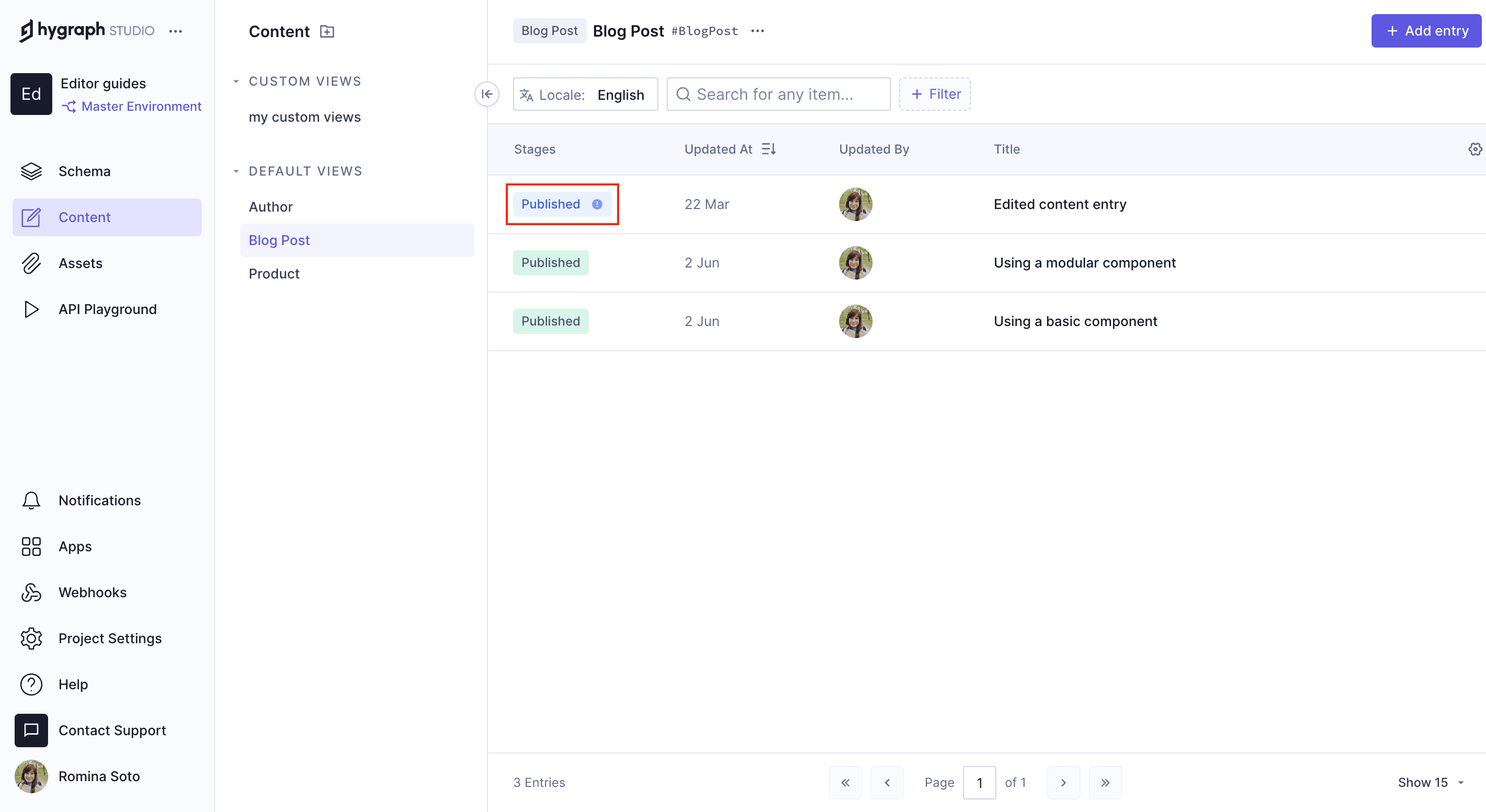Click the Updated At sort icon

click(769, 149)
